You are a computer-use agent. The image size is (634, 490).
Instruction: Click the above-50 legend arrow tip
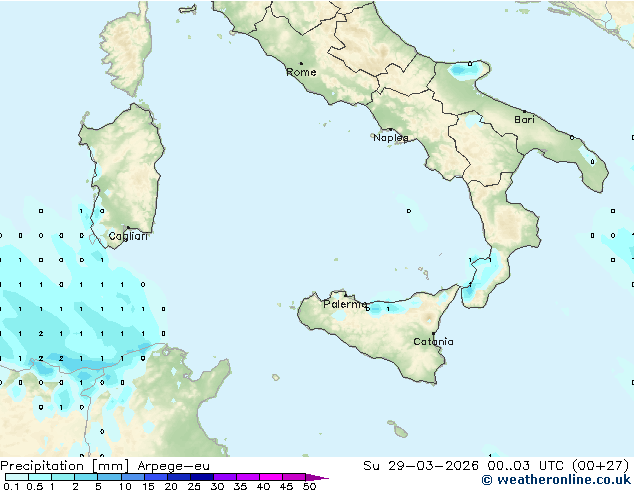tap(317, 477)
